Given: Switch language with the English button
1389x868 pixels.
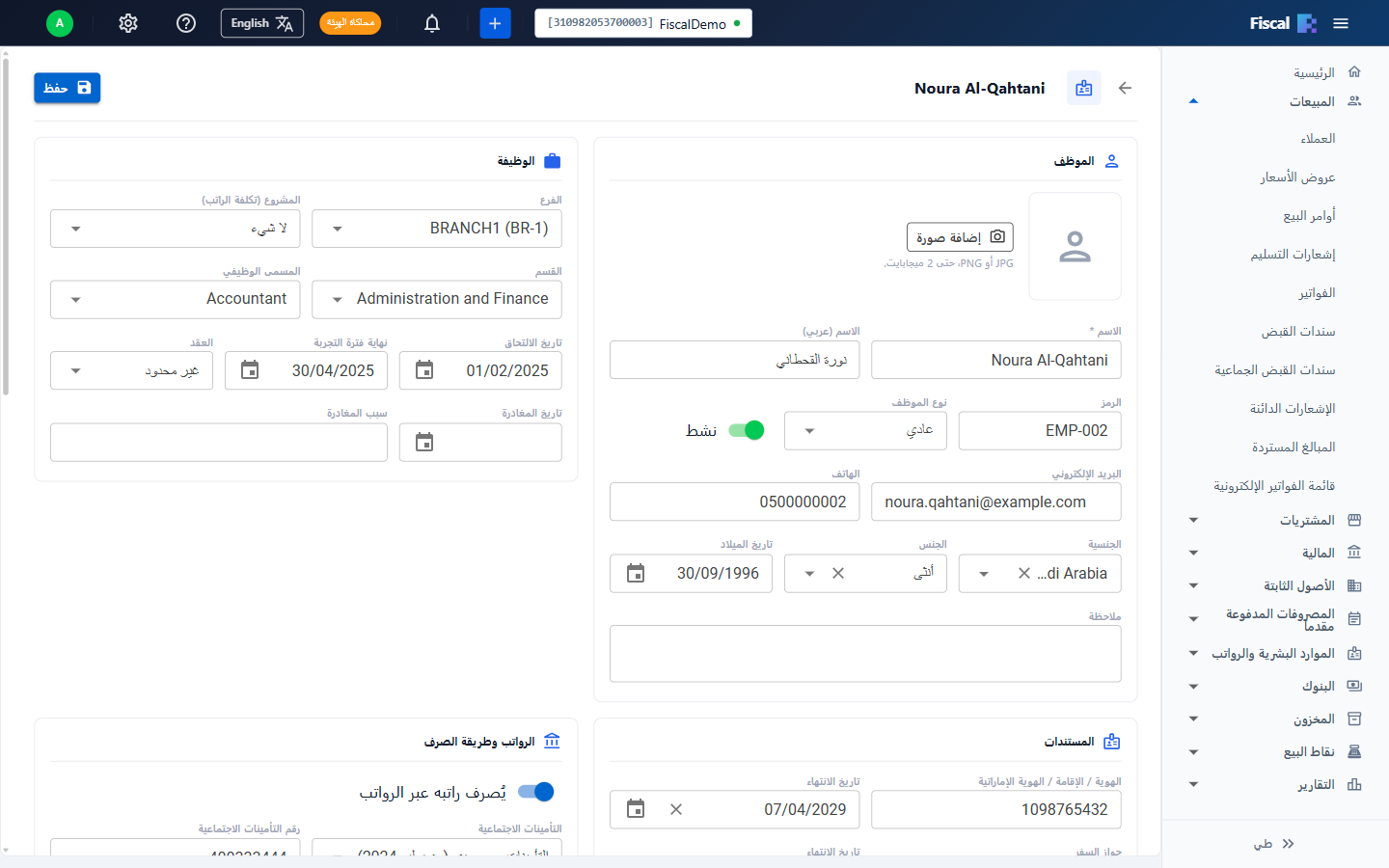Looking at the screenshot, I should pos(262,23).
